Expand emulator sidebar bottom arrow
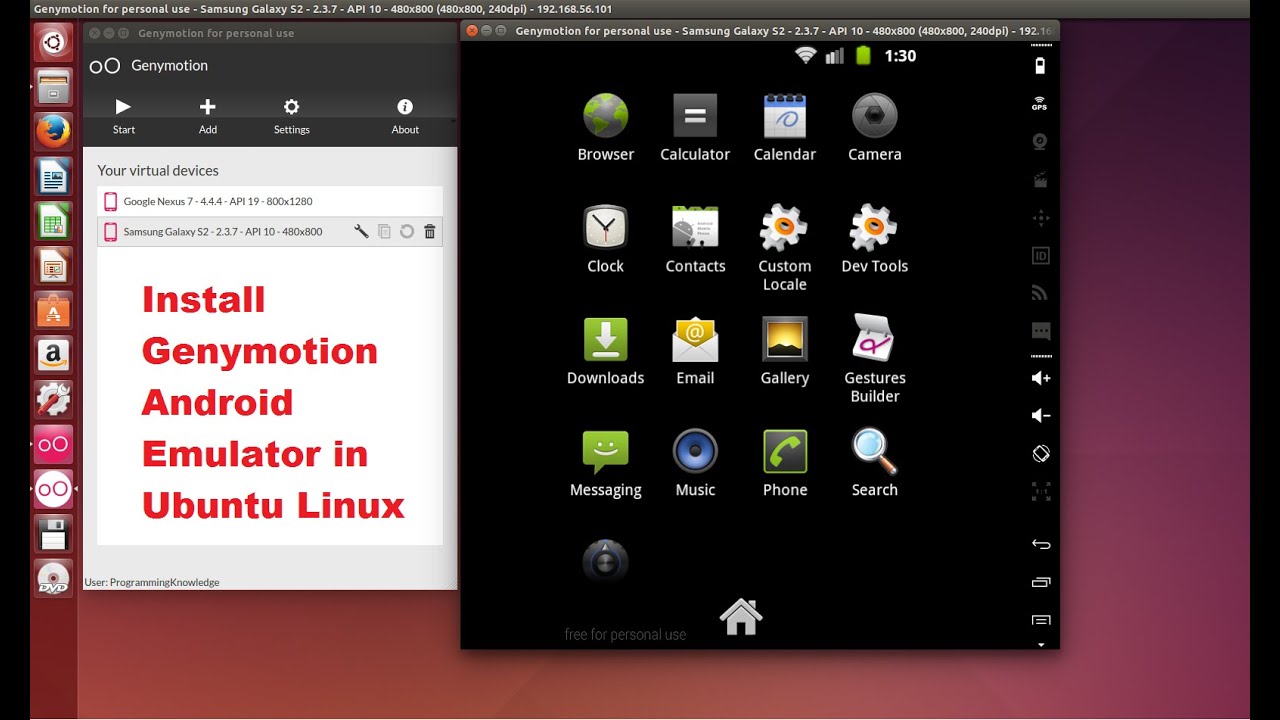This screenshot has height=720, width=1280. 1040,645
